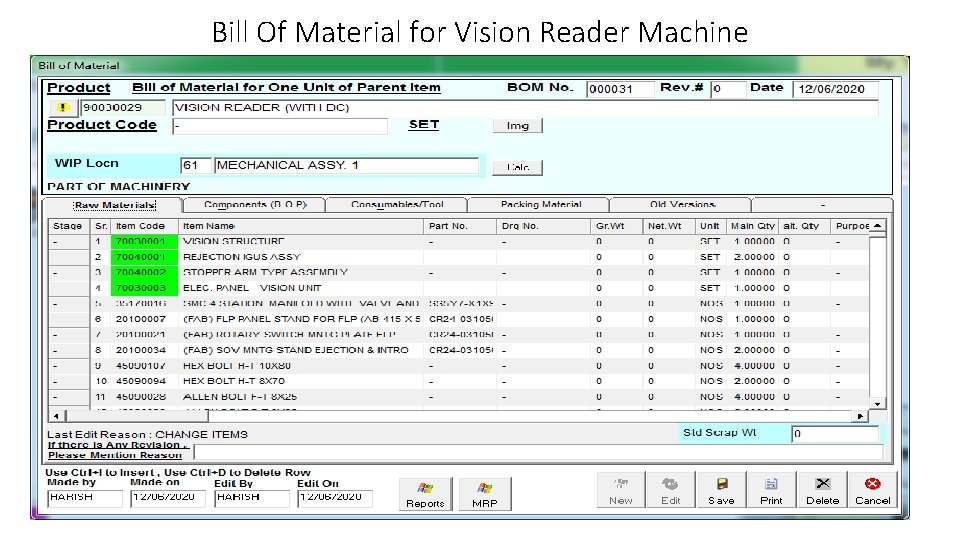The width and height of the screenshot is (960, 540).
Task: Click the BOM No. field 000031
Action: pos(620,89)
